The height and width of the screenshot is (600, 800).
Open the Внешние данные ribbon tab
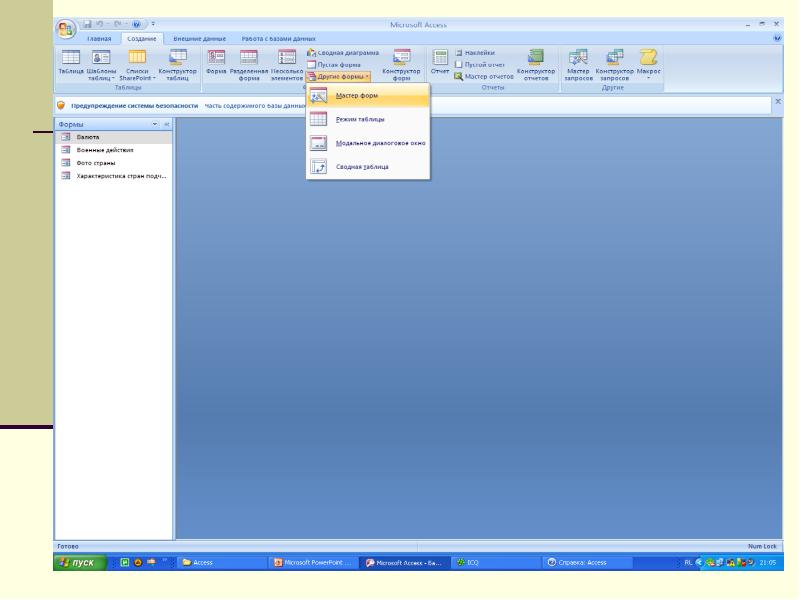199,39
